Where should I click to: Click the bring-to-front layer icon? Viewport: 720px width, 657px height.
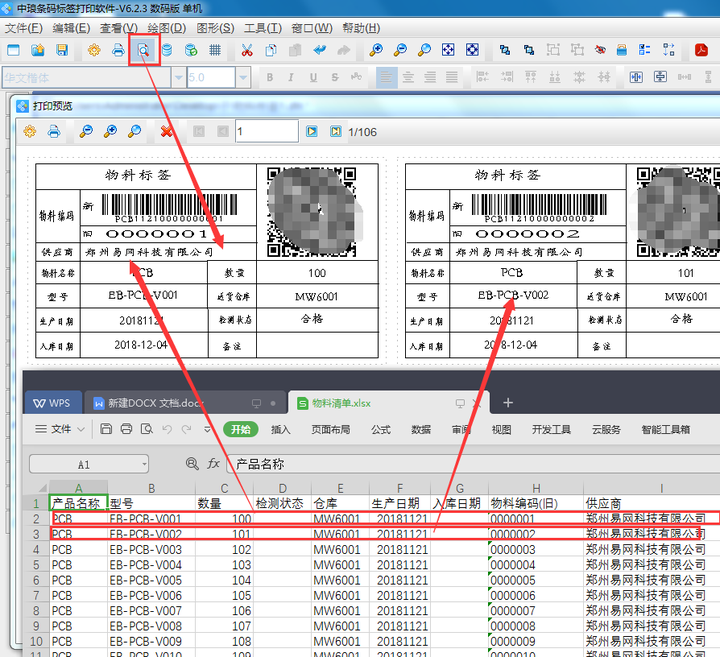(505, 50)
